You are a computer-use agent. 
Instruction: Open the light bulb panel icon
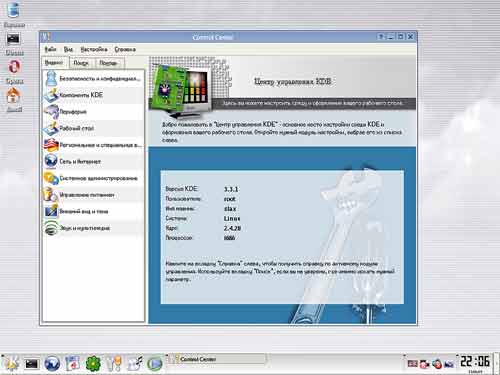[114, 363]
